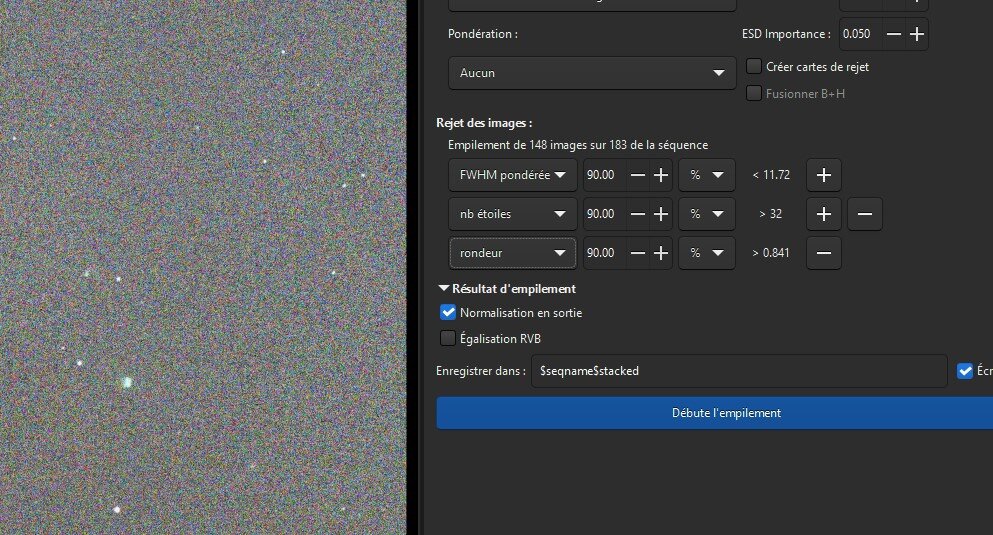The height and width of the screenshot is (535, 993).
Task: Edit ESD Importance value 0.050
Action: coord(861,34)
